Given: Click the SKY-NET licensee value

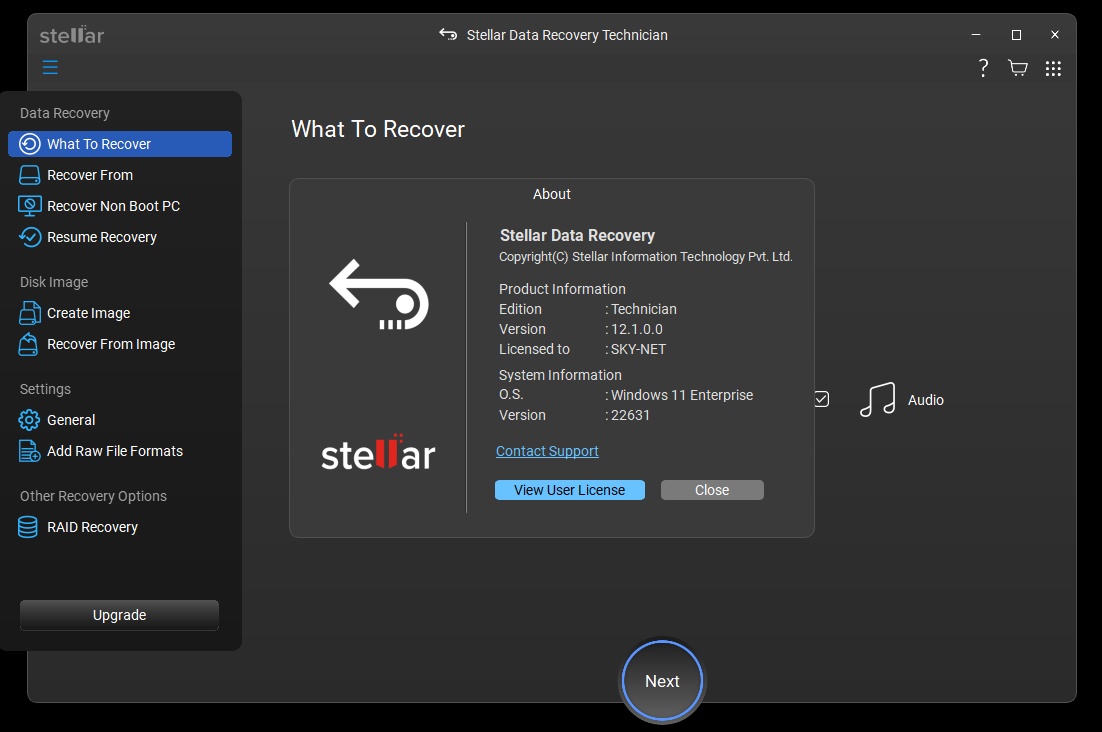Looking at the screenshot, I should click(638, 349).
